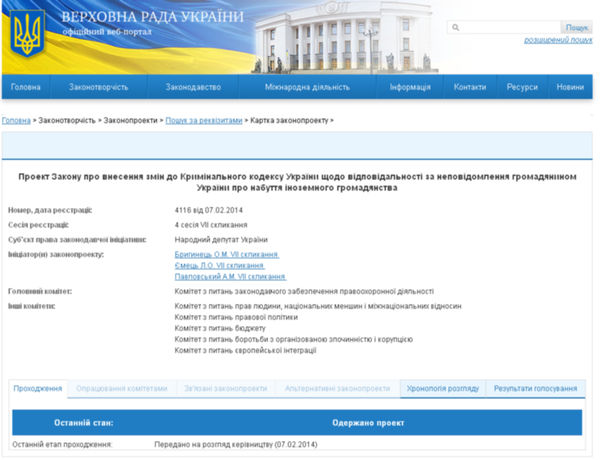This screenshot has width=600, height=460.
Task: Click Комітет з питань європейської інтеграції line
Action: tap(245, 351)
